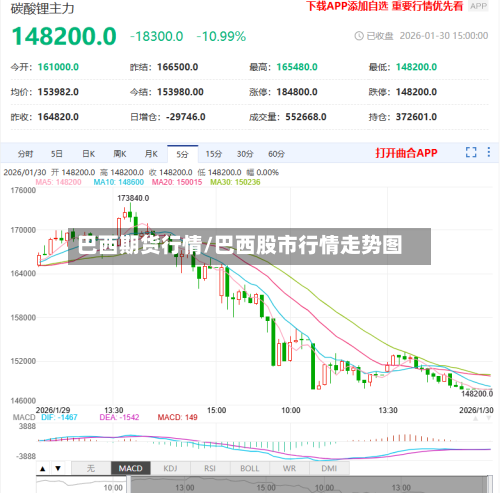
Task: Click the down triangle indicator arrow
Action: [58, 468]
